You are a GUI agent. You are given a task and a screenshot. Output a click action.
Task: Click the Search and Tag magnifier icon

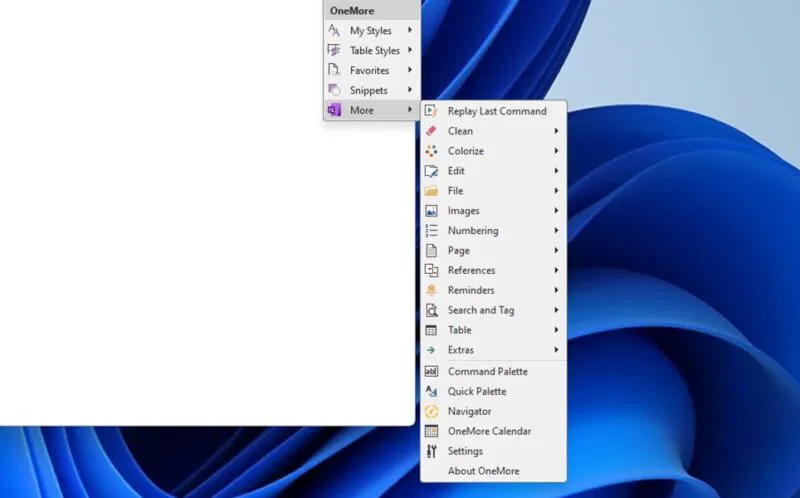431,310
